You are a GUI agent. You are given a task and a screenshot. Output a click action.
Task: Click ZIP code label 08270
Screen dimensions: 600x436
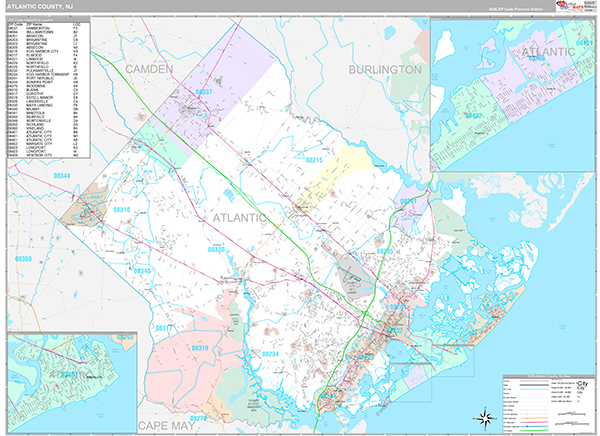pyautogui.click(x=199, y=418)
